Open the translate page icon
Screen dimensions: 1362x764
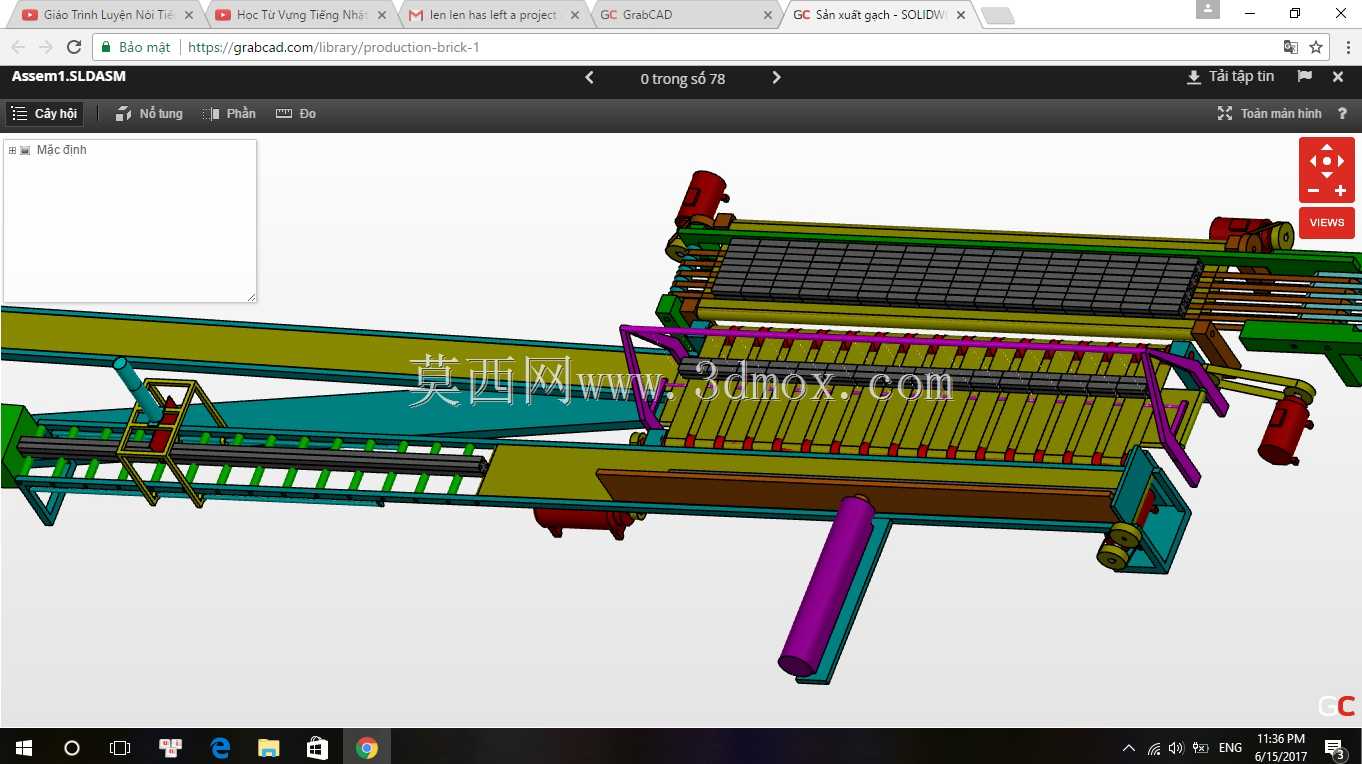pos(1291,47)
